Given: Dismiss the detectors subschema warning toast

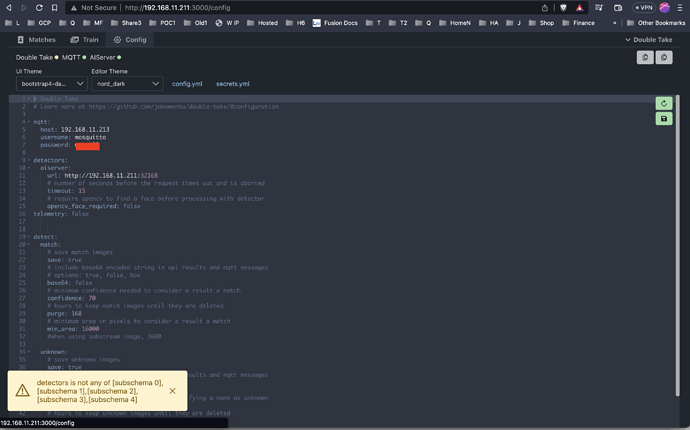Looking at the screenshot, I should pyautogui.click(x=172, y=391).
